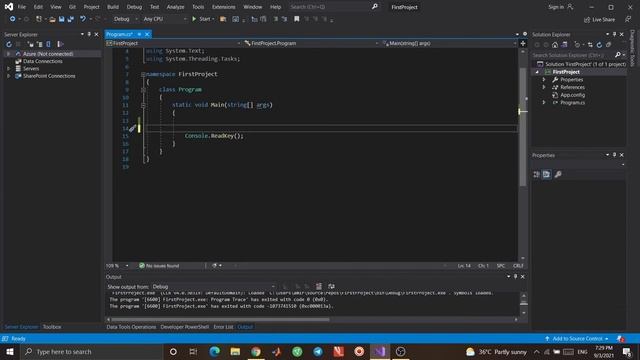
Task: Click the Undo icon in the toolbar
Action: pyautogui.click(x=83, y=19)
